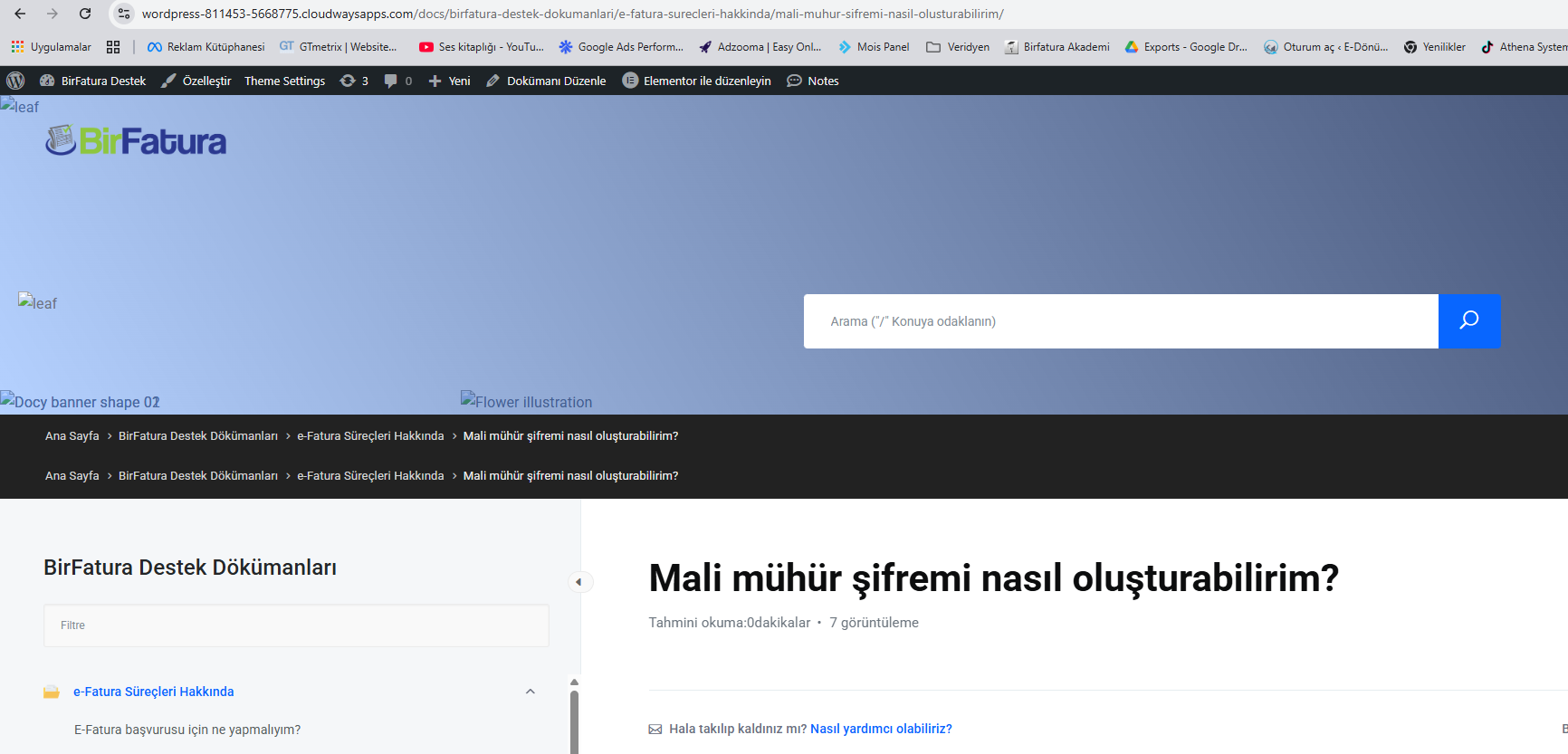This screenshot has width=1568, height=754.
Task: Open comments bubble showing 0
Action: [x=397, y=81]
